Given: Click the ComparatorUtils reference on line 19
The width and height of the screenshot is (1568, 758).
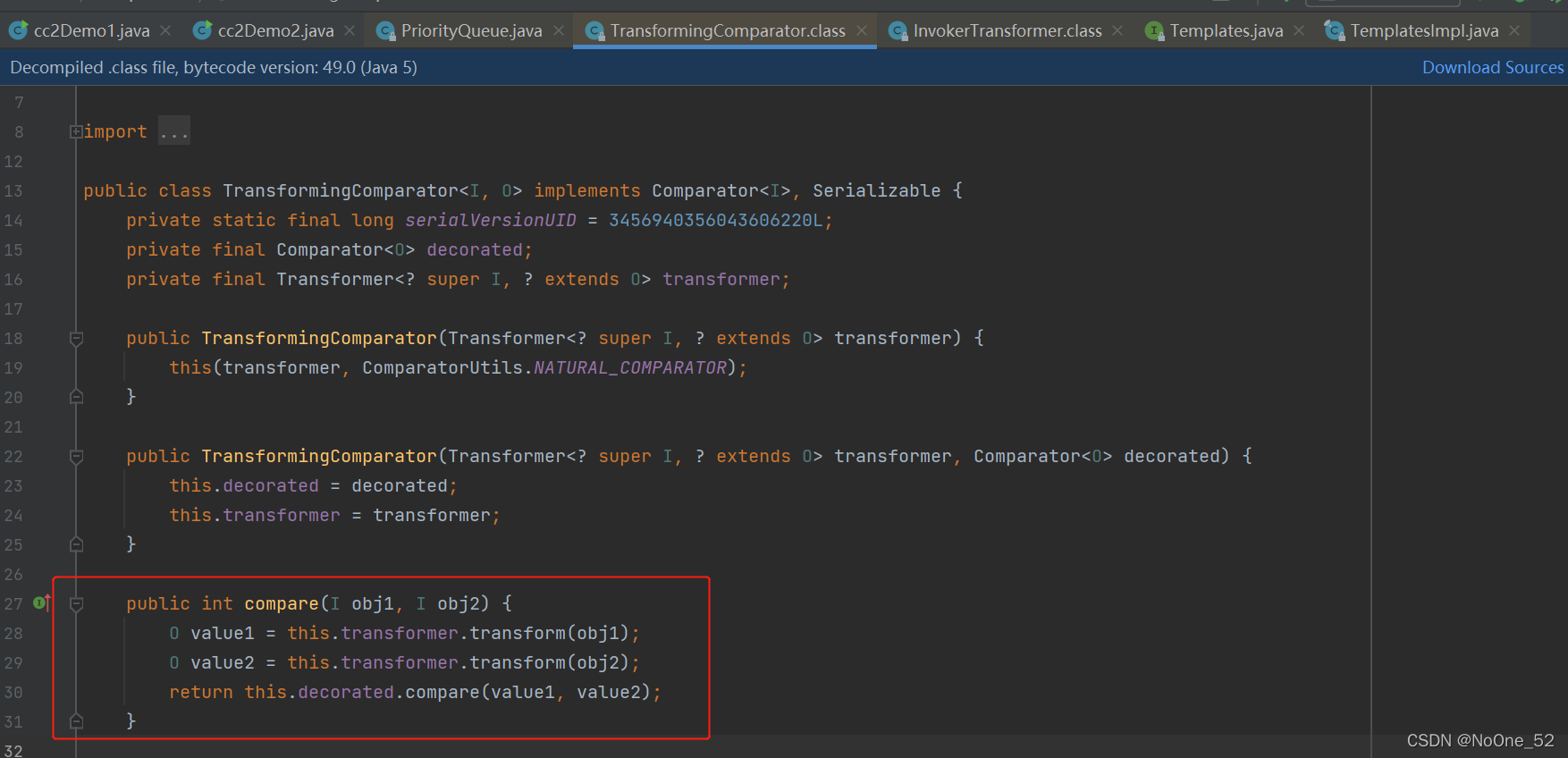Looking at the screenshot, I should coord(443,367).
